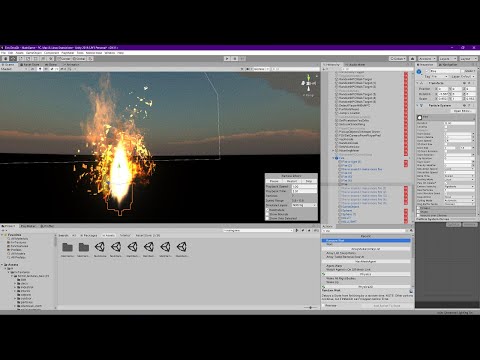Click the editor Pause button

[x=235, y=59]
